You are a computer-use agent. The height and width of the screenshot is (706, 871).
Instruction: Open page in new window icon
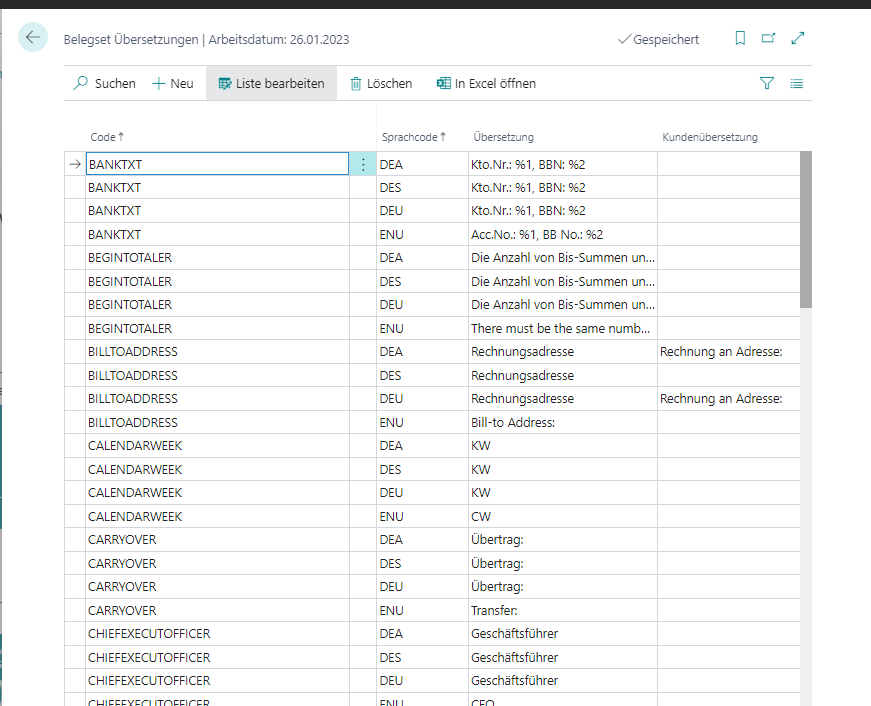pos(768,39)
